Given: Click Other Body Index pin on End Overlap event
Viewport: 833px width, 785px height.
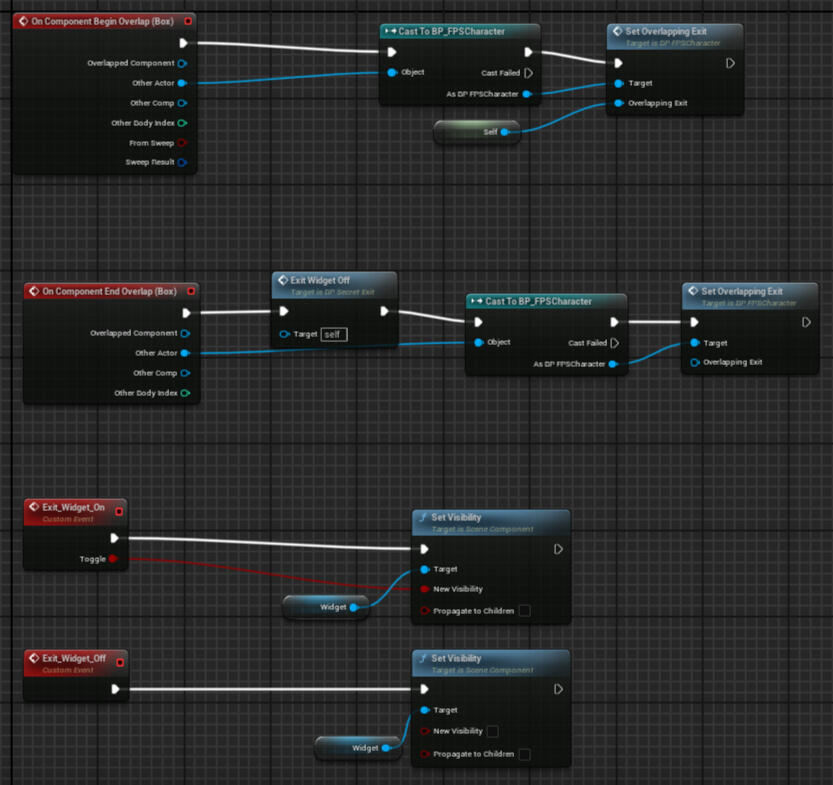Looking at the screenshot, I should tap(185, 393).
